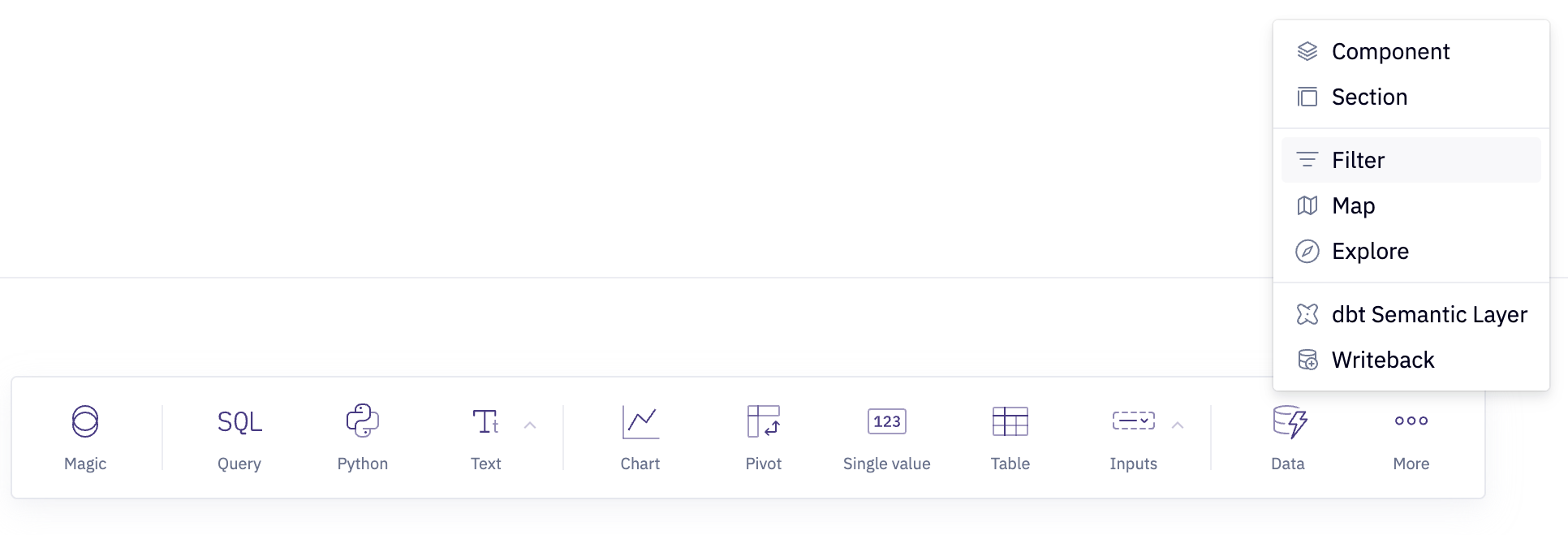Toggle the More options menu
1568x535 pixels.
click(1411, 422)
